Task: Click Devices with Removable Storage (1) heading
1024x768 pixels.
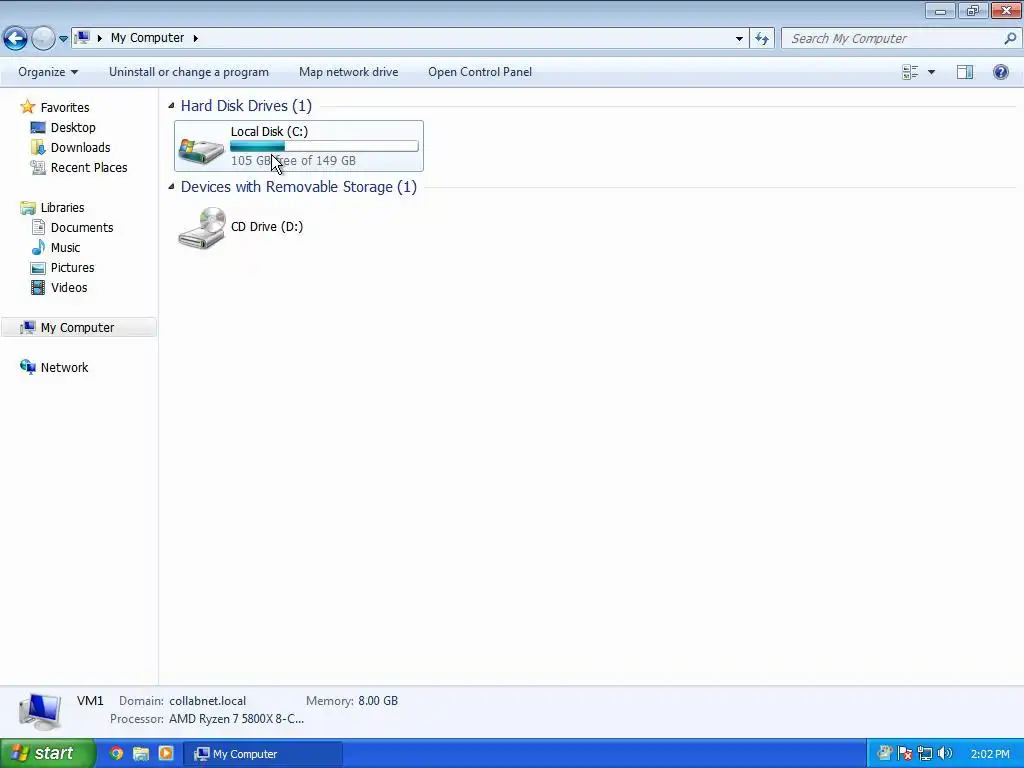Action: [298, 187]
